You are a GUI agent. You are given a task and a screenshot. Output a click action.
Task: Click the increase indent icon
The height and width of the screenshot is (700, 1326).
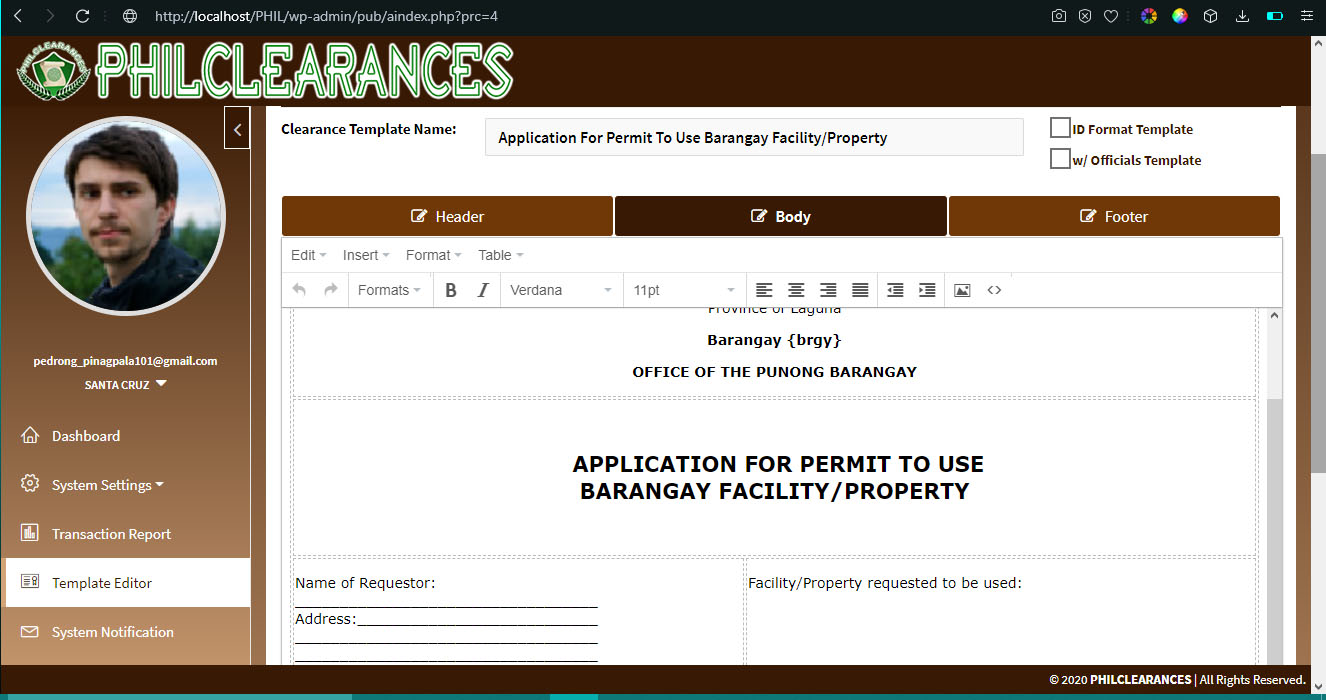(927, 290)
